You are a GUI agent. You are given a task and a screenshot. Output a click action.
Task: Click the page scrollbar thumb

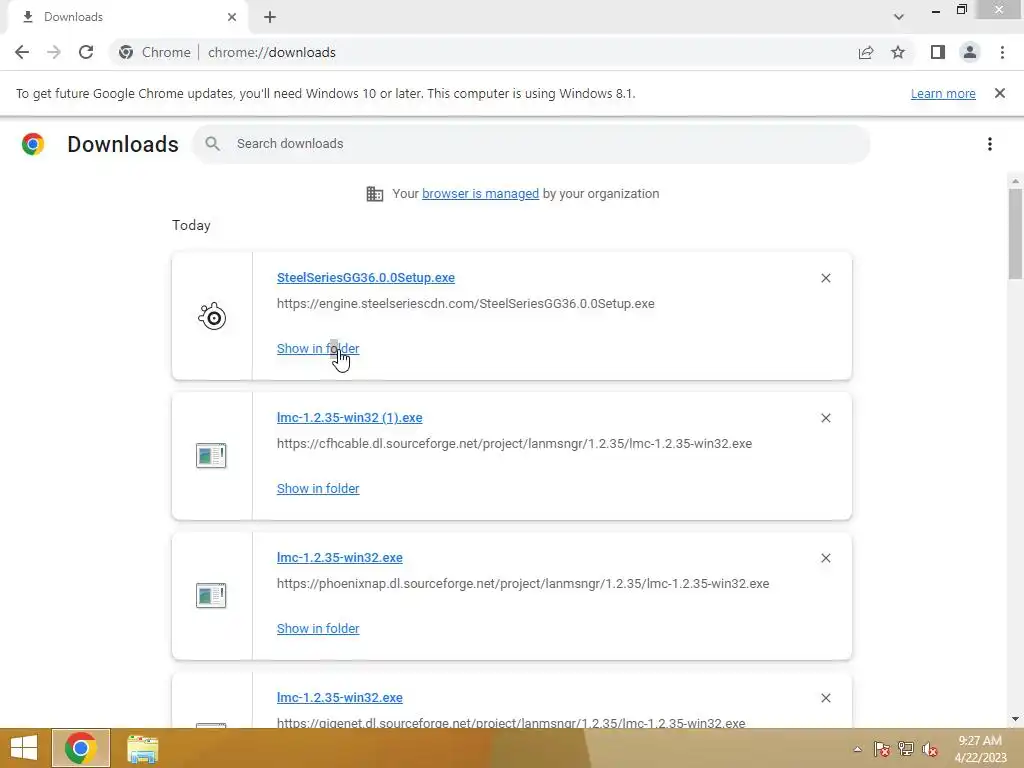1015,233
